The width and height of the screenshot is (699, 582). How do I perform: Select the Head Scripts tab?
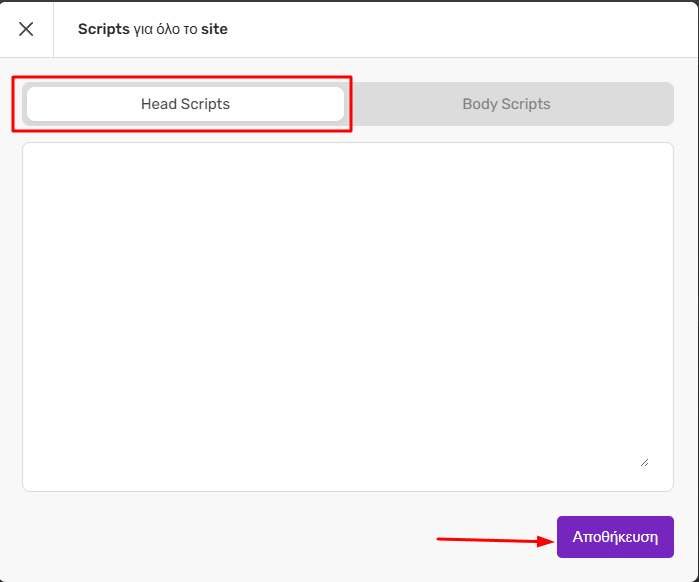point(185,104)
